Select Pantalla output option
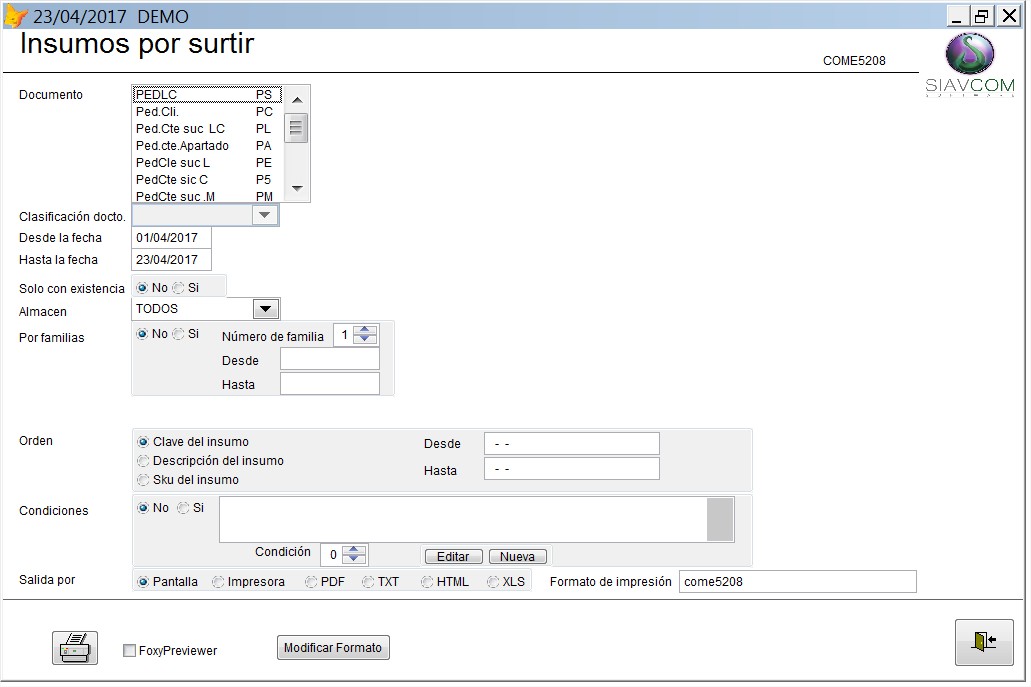 point(168,582)
